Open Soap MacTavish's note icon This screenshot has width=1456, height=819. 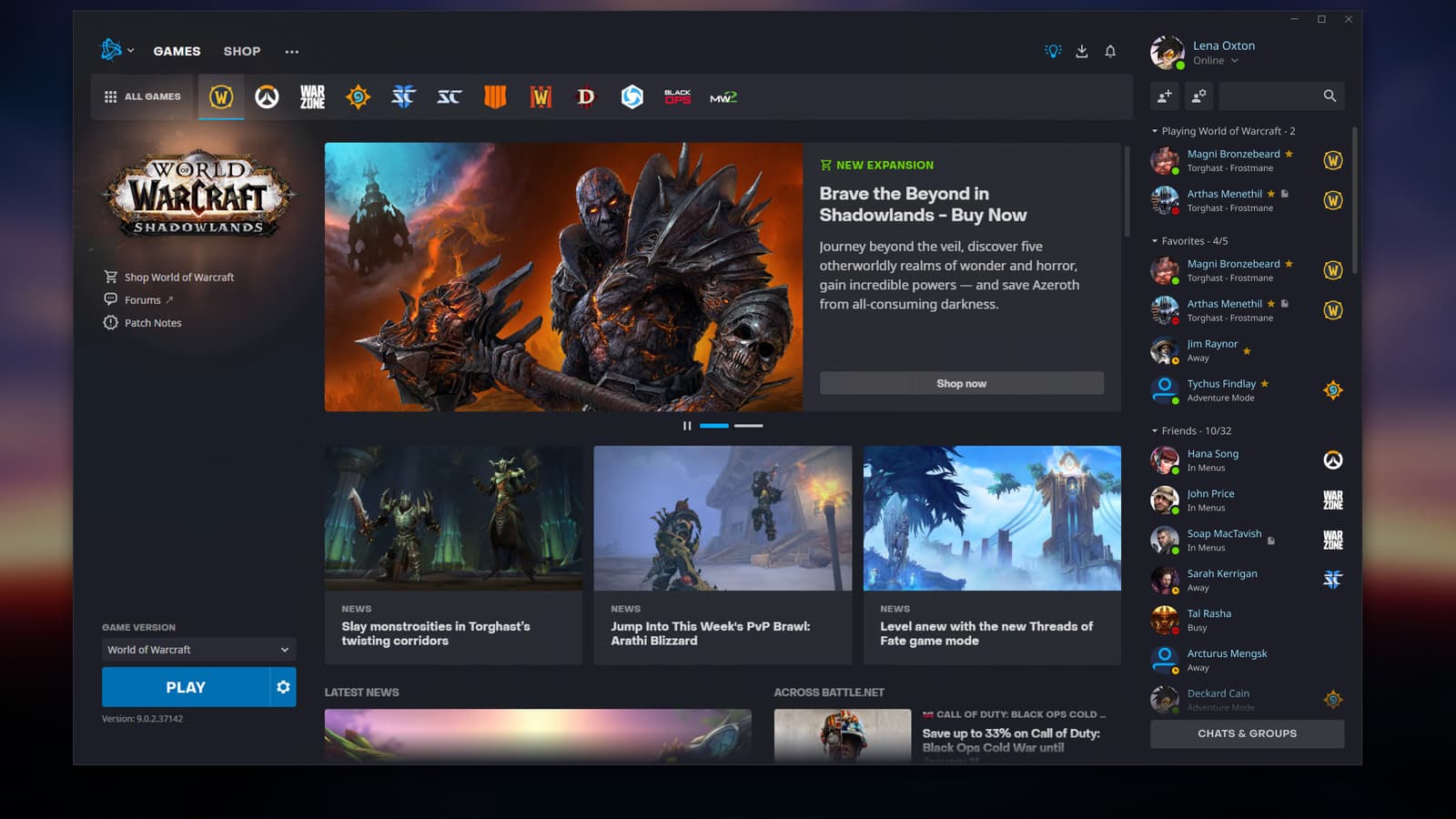(x=1271, y=541)
